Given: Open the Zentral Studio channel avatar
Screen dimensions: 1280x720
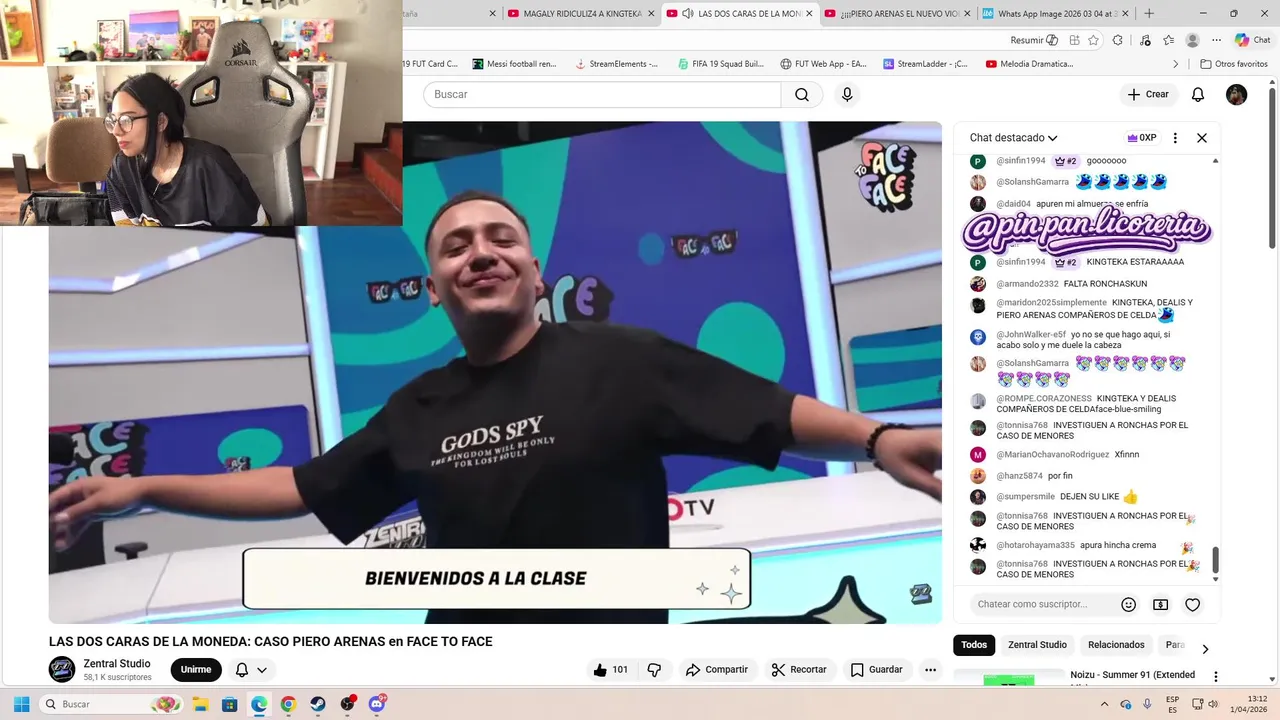Looking at the screenshot, I should (x=62, y=669).
